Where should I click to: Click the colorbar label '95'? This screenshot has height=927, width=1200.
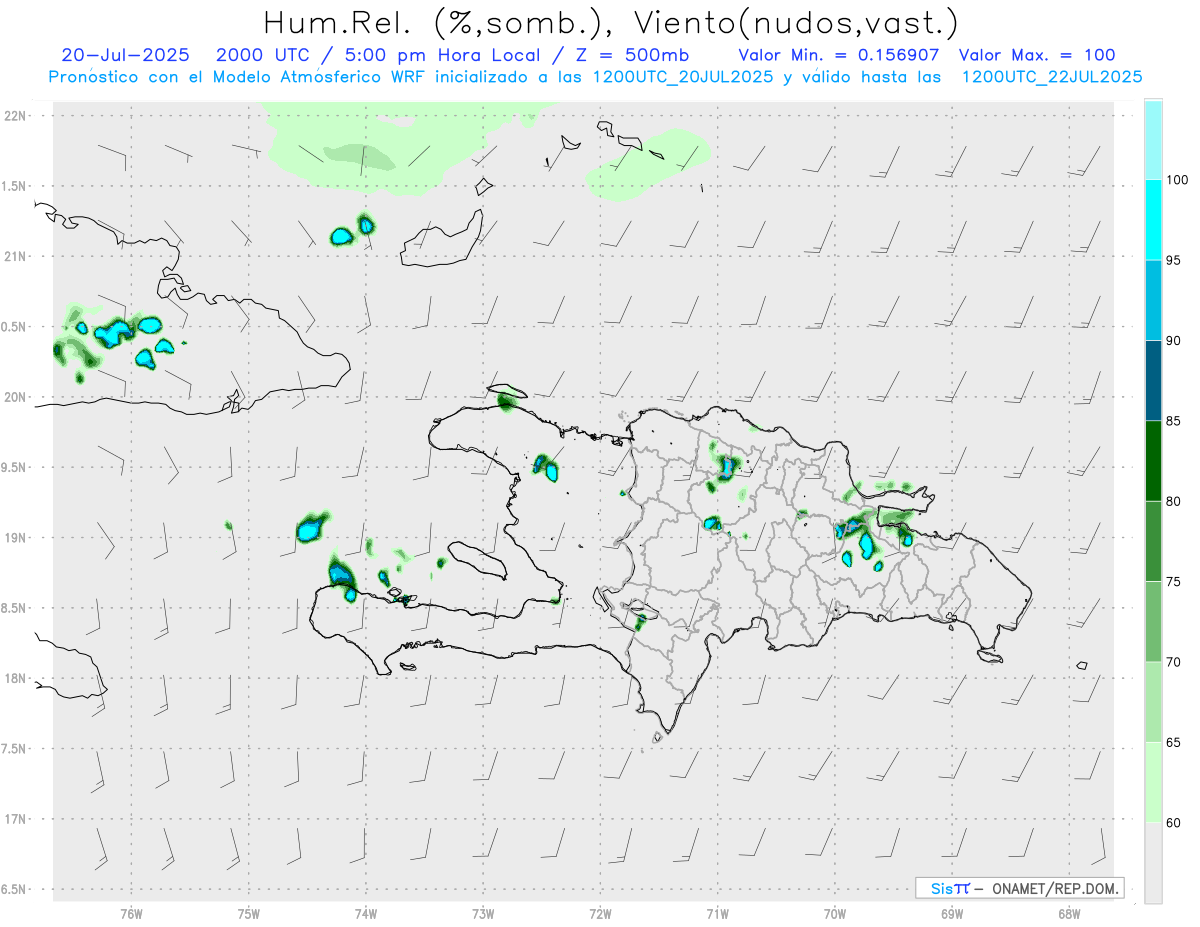[x=1175, y=260]
